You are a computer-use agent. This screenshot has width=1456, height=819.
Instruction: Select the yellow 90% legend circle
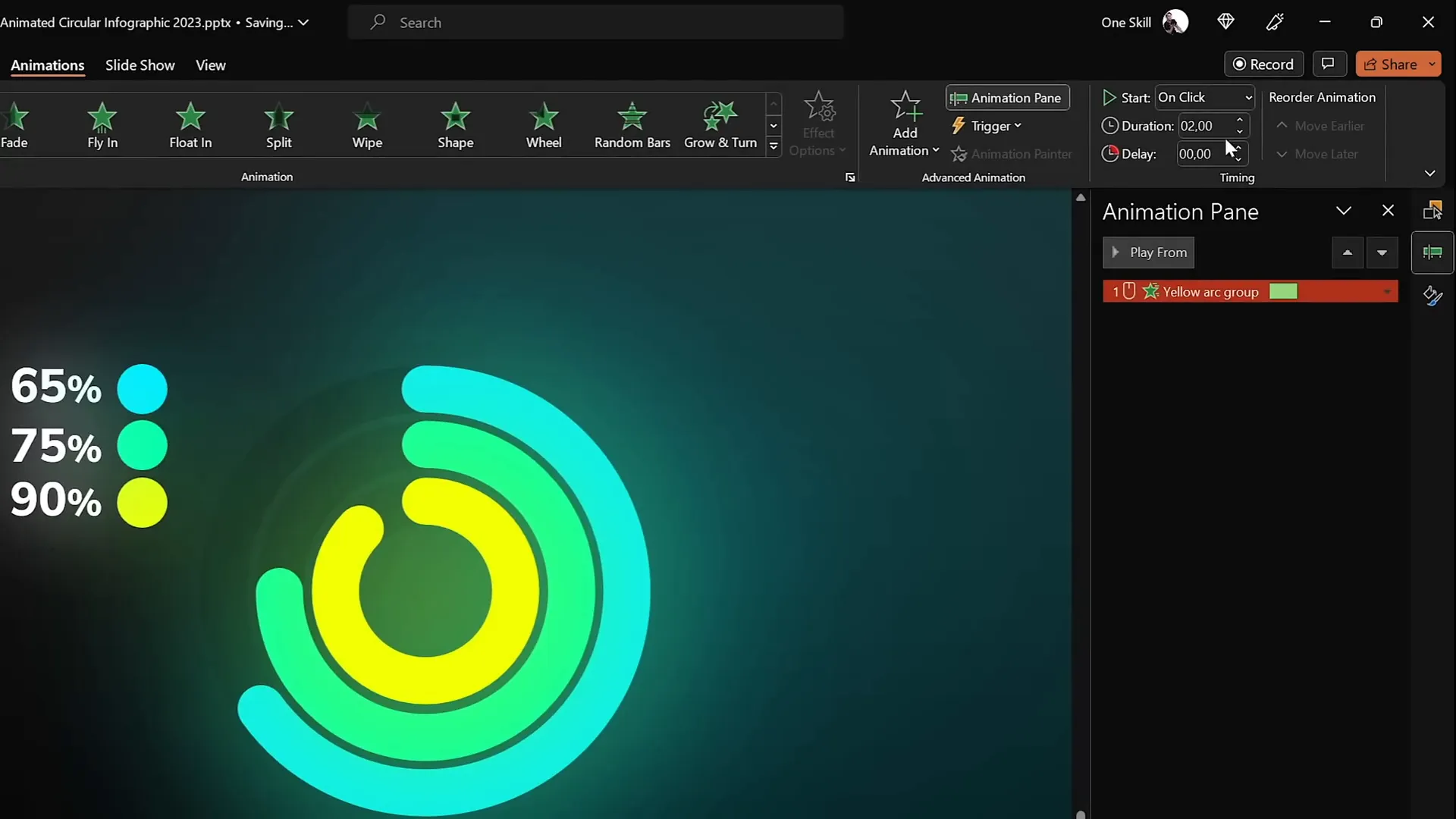click(142, 502)
